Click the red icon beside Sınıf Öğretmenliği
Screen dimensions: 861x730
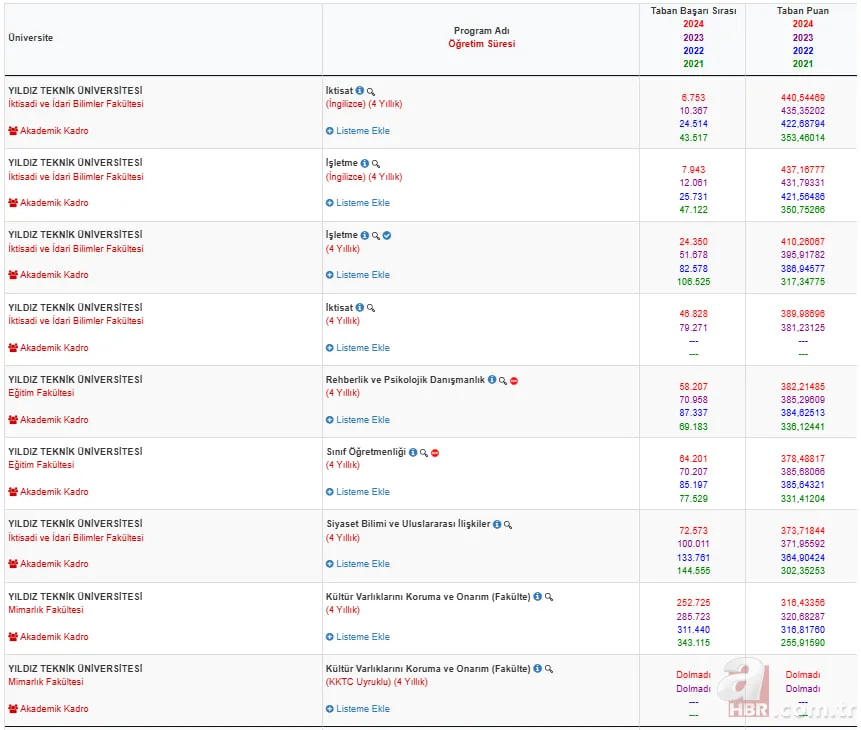pyautogui.click(x=435, y=453)
